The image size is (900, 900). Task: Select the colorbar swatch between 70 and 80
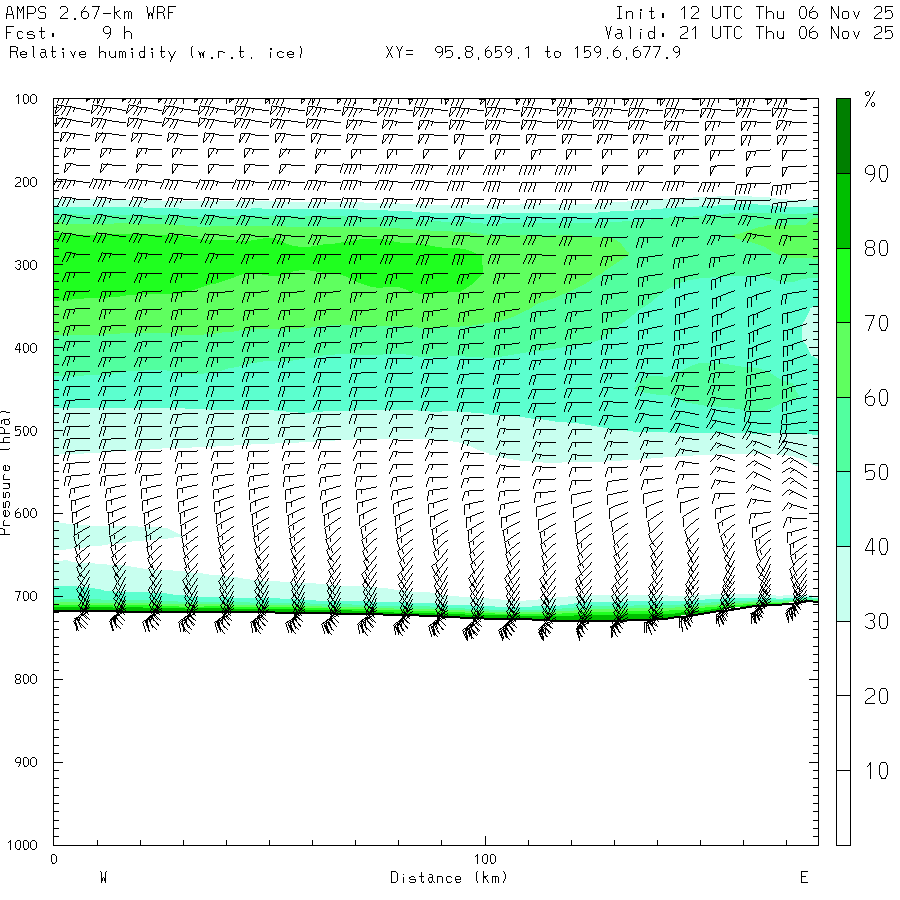pyautogui.click(x=843, y=285)
